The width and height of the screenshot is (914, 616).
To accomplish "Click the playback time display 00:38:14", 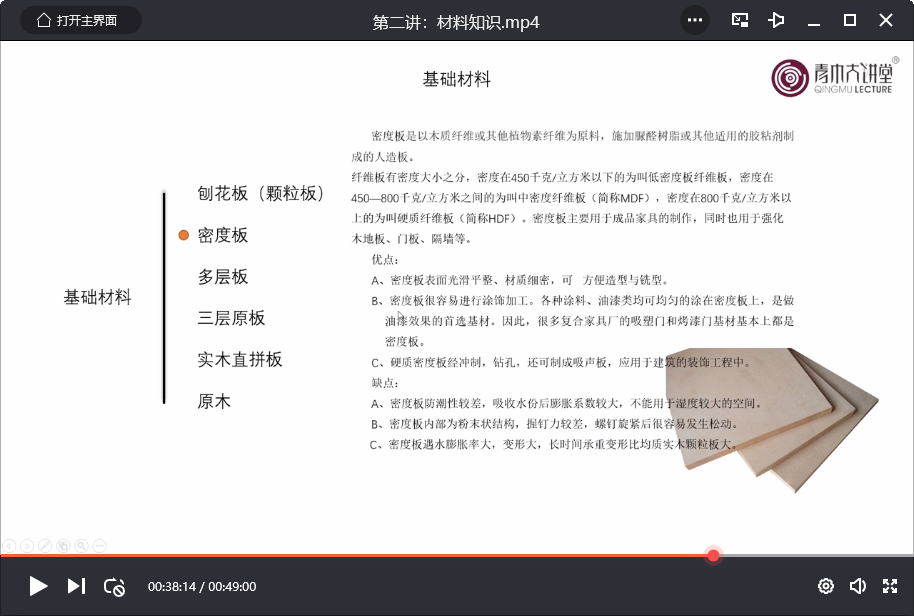I will tap(172, 587).
